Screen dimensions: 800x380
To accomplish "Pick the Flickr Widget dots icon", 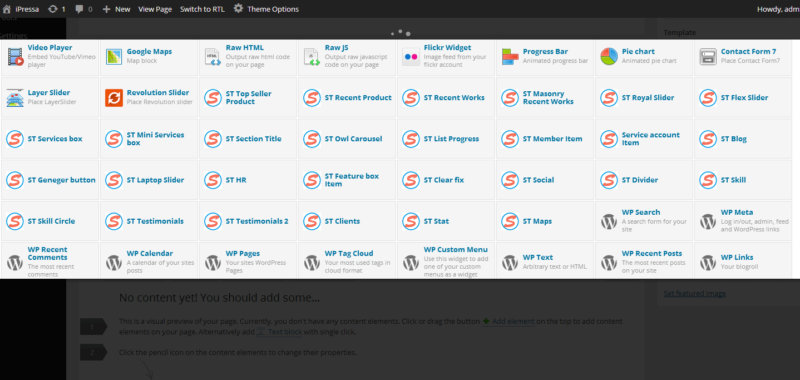I will pos(411,56).
